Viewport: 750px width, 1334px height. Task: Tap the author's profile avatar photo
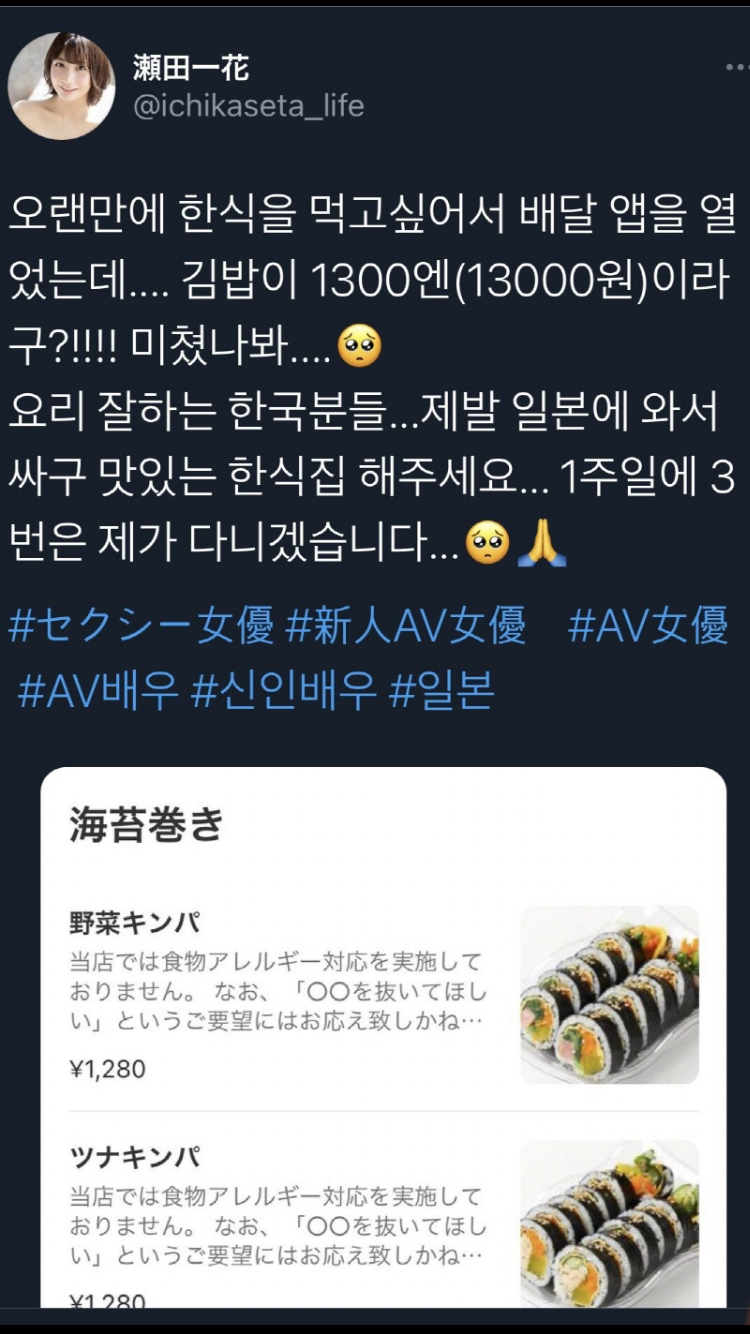[x=61, y=85]
